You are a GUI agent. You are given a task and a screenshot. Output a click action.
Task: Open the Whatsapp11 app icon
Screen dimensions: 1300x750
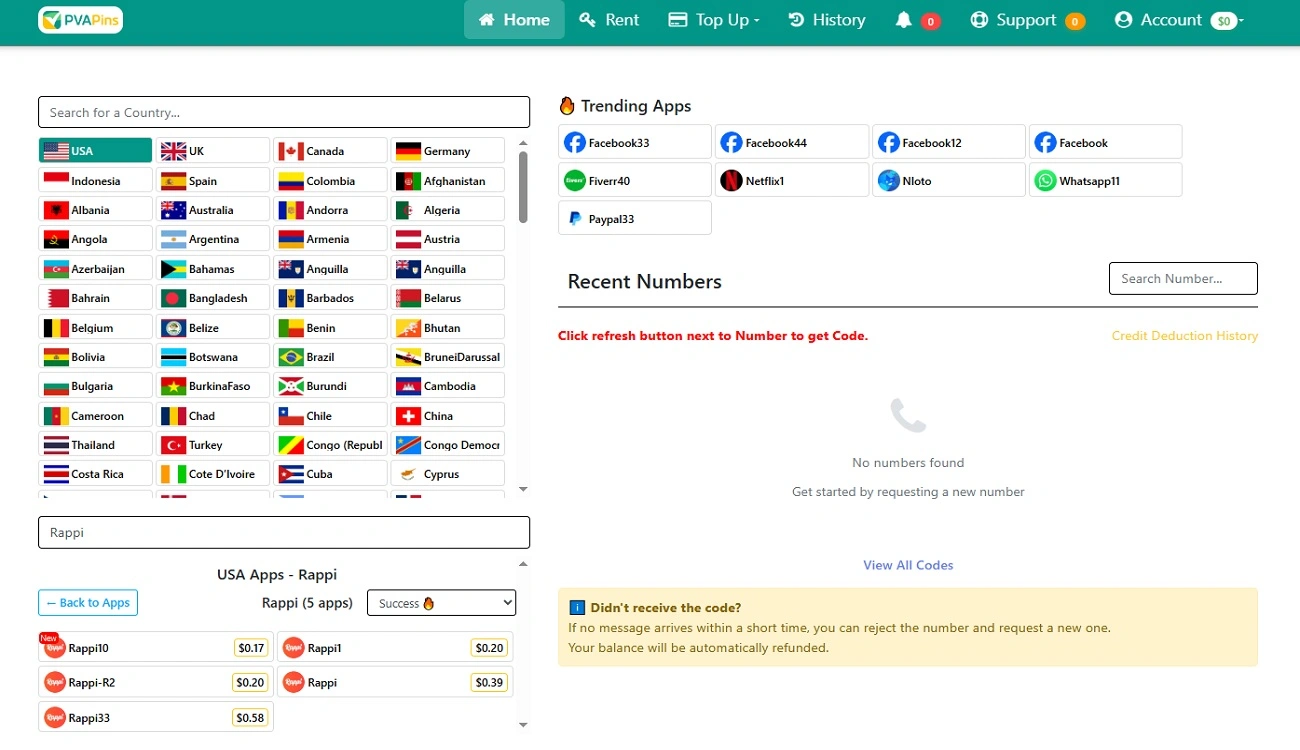[1045, 181]
